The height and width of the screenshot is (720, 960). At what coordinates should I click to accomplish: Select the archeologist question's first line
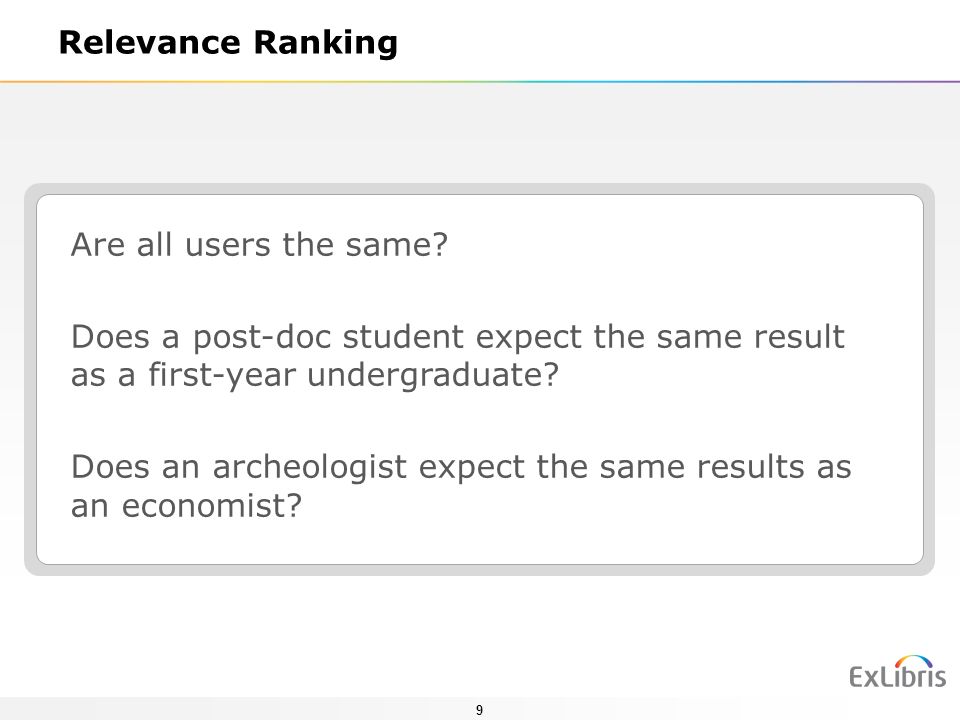point(461,467)
